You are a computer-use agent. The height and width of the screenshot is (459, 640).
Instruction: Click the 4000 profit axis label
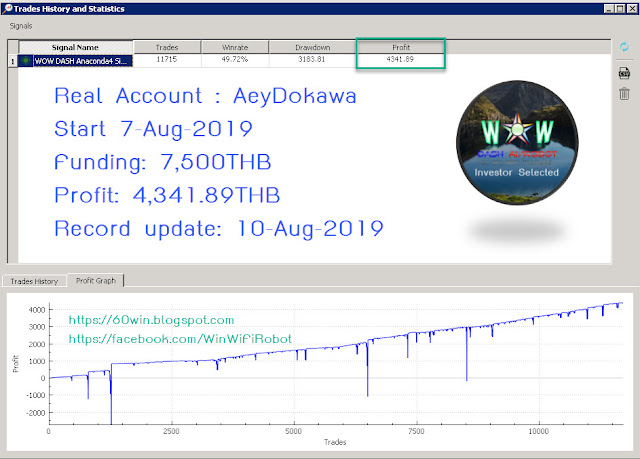pyautogui.click(x=36, y=310)
